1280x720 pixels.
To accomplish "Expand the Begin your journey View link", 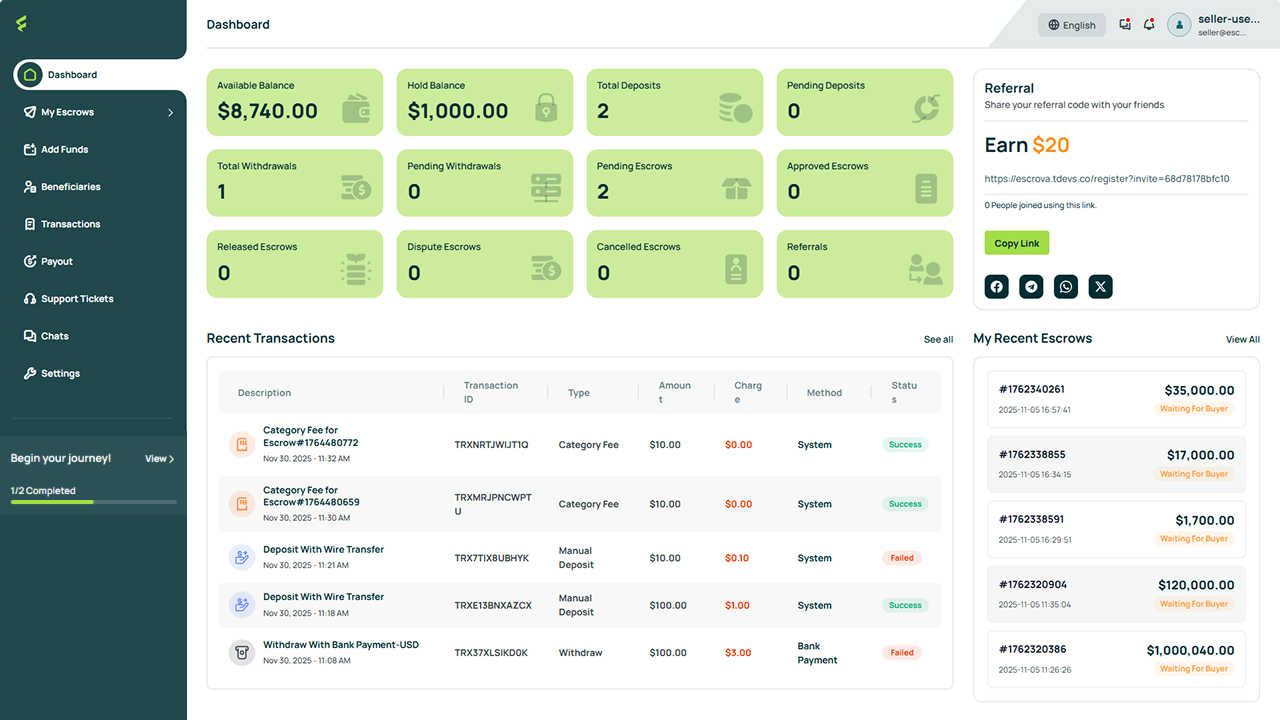I will coord(159,458).
